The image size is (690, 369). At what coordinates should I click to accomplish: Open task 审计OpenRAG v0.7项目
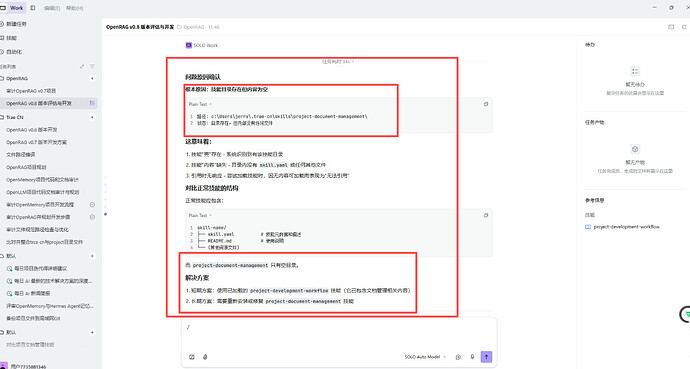(31, 91)
